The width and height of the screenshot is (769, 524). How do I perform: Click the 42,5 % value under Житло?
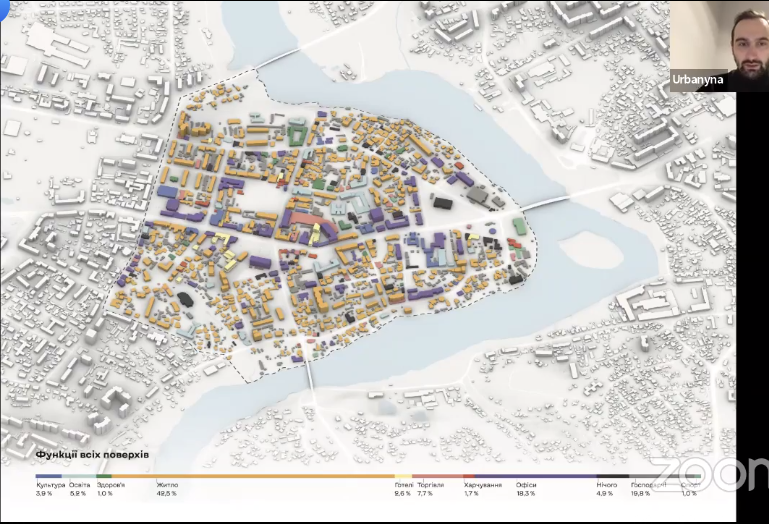pyautogui.click(x=166, y=494)
